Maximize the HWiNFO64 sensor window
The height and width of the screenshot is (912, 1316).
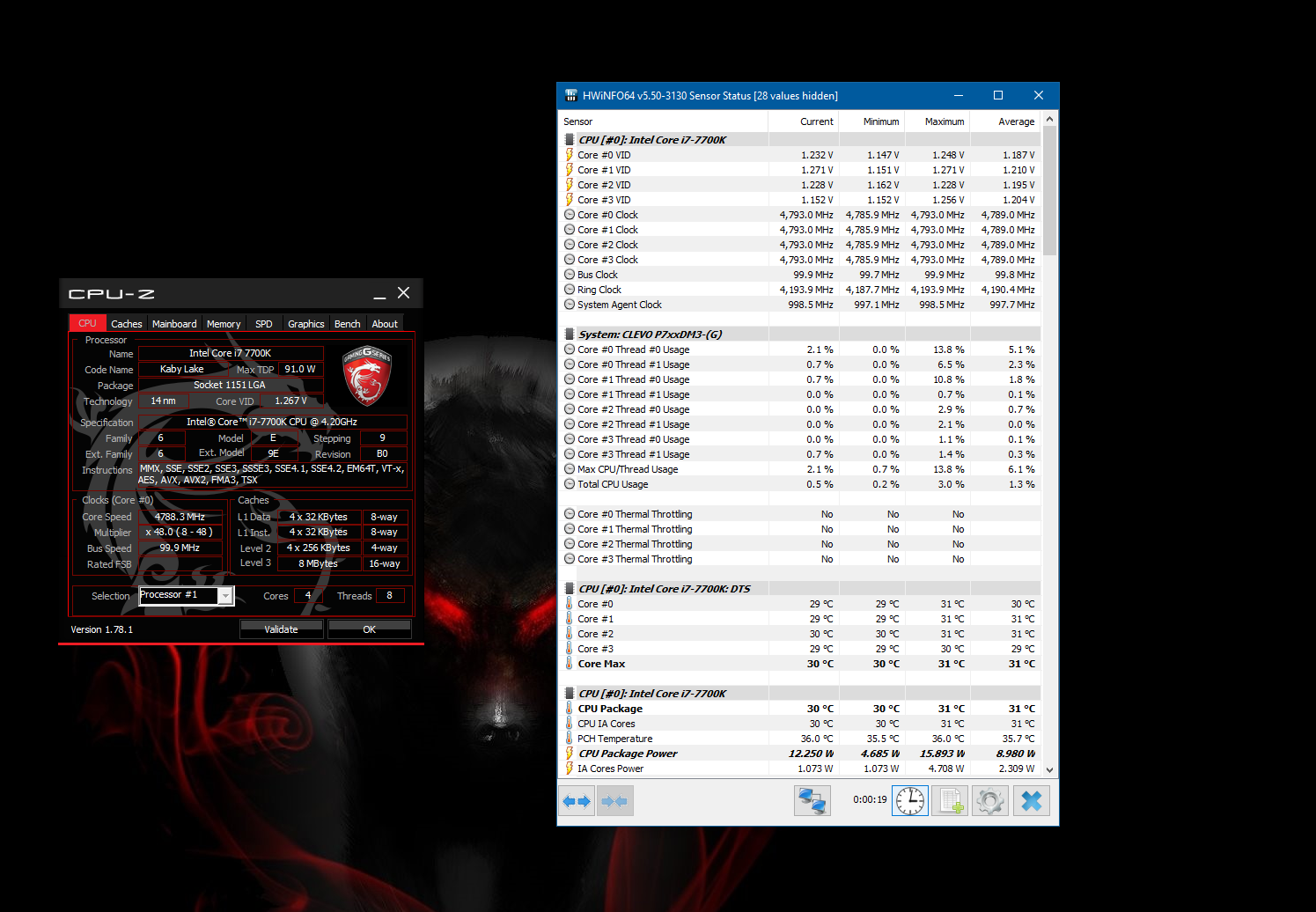click(x=998, y=95)
